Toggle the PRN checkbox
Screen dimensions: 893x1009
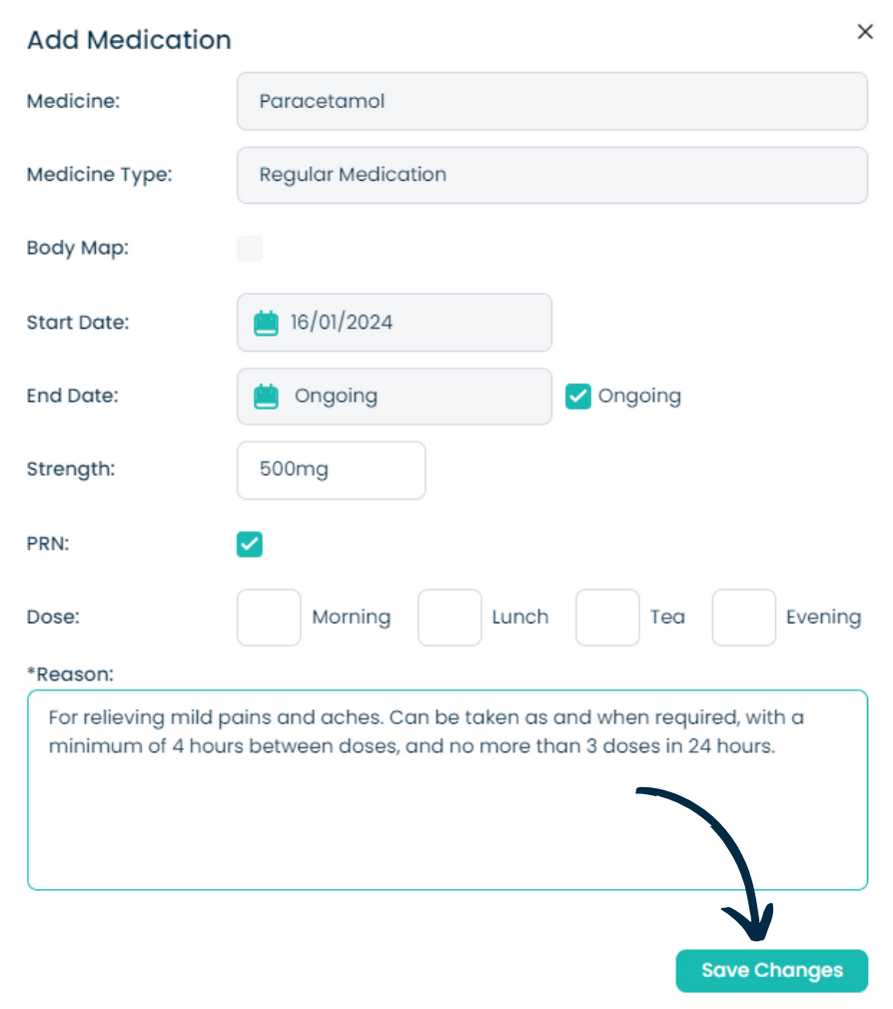point(250,544)
